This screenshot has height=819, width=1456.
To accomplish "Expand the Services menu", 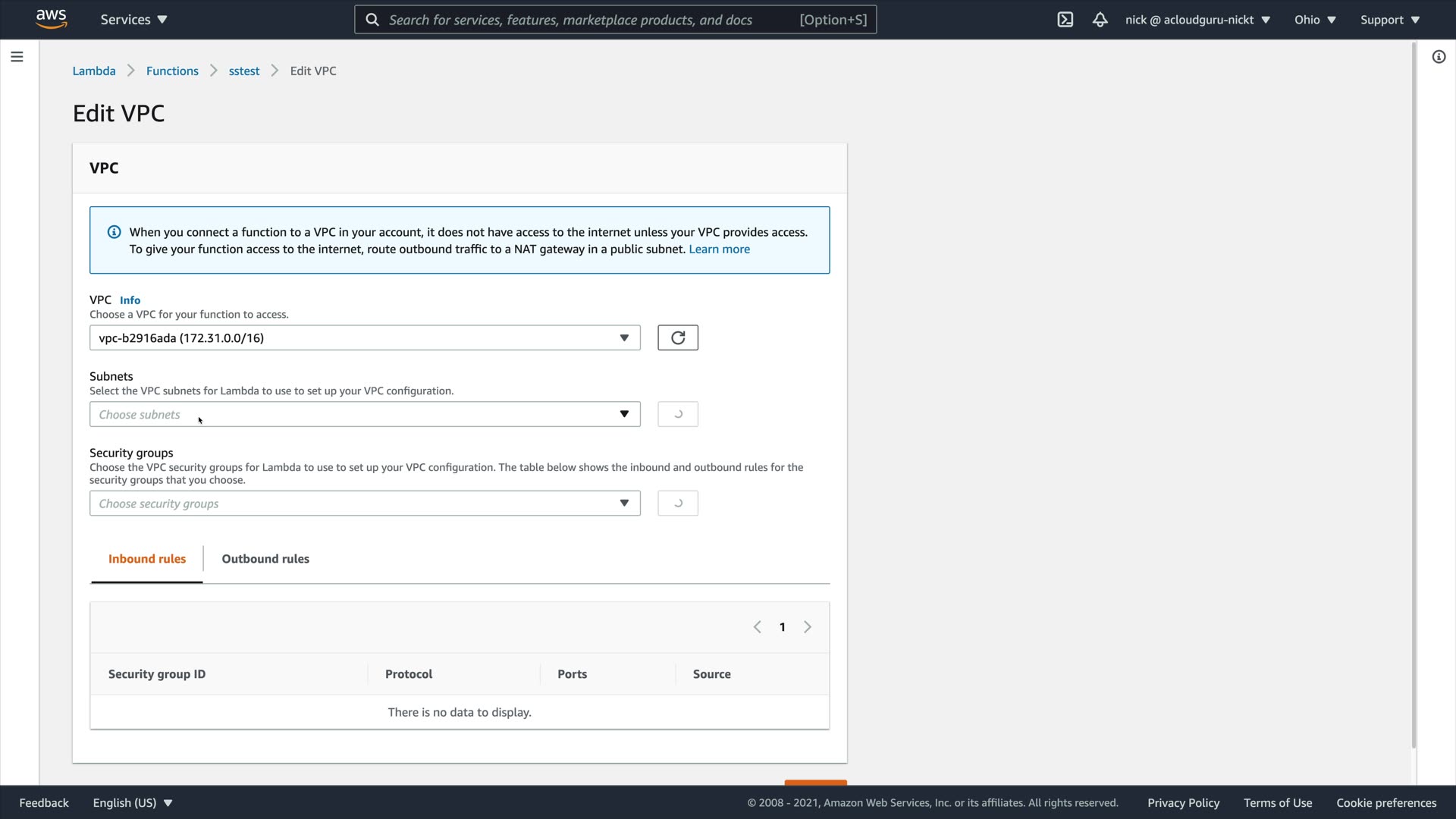I will 133,20.
